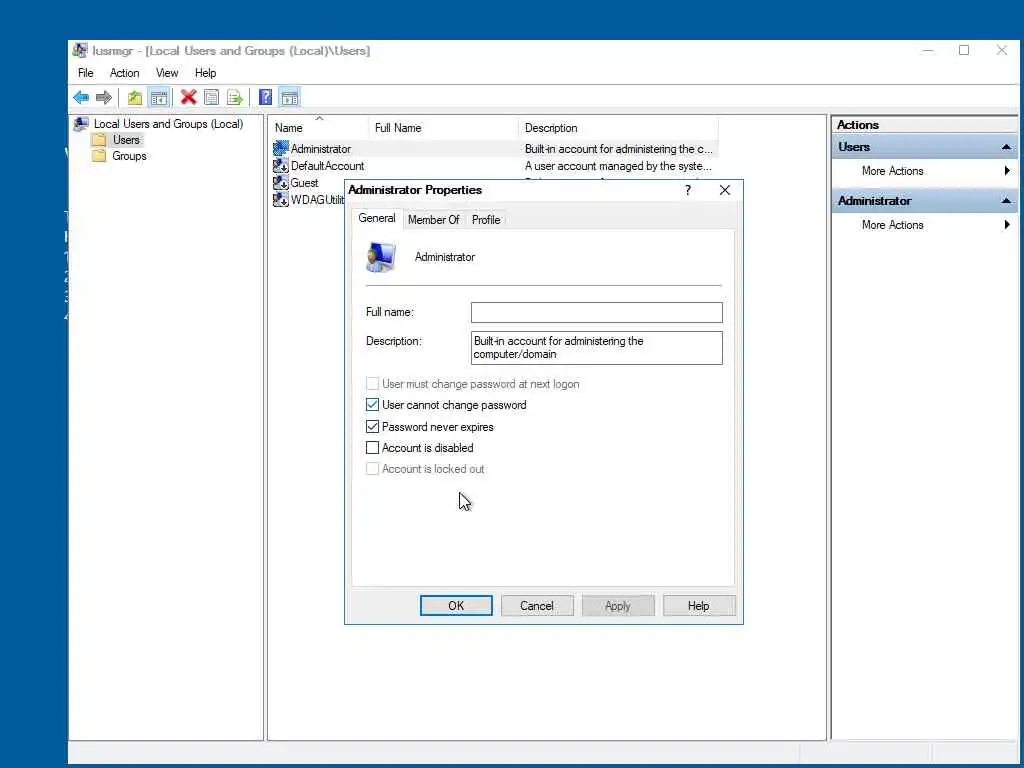The image size is (1024, 768).
Task: Open the File menu
Action: coord(86,73)
